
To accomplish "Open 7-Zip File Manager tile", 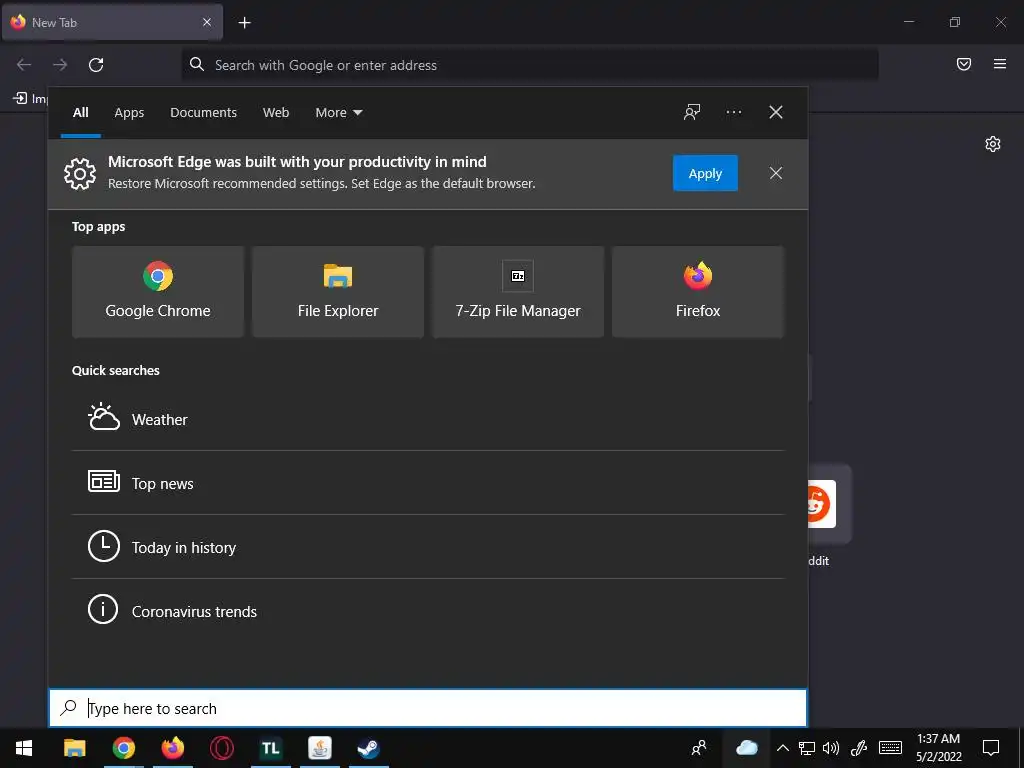I will 518,292.
